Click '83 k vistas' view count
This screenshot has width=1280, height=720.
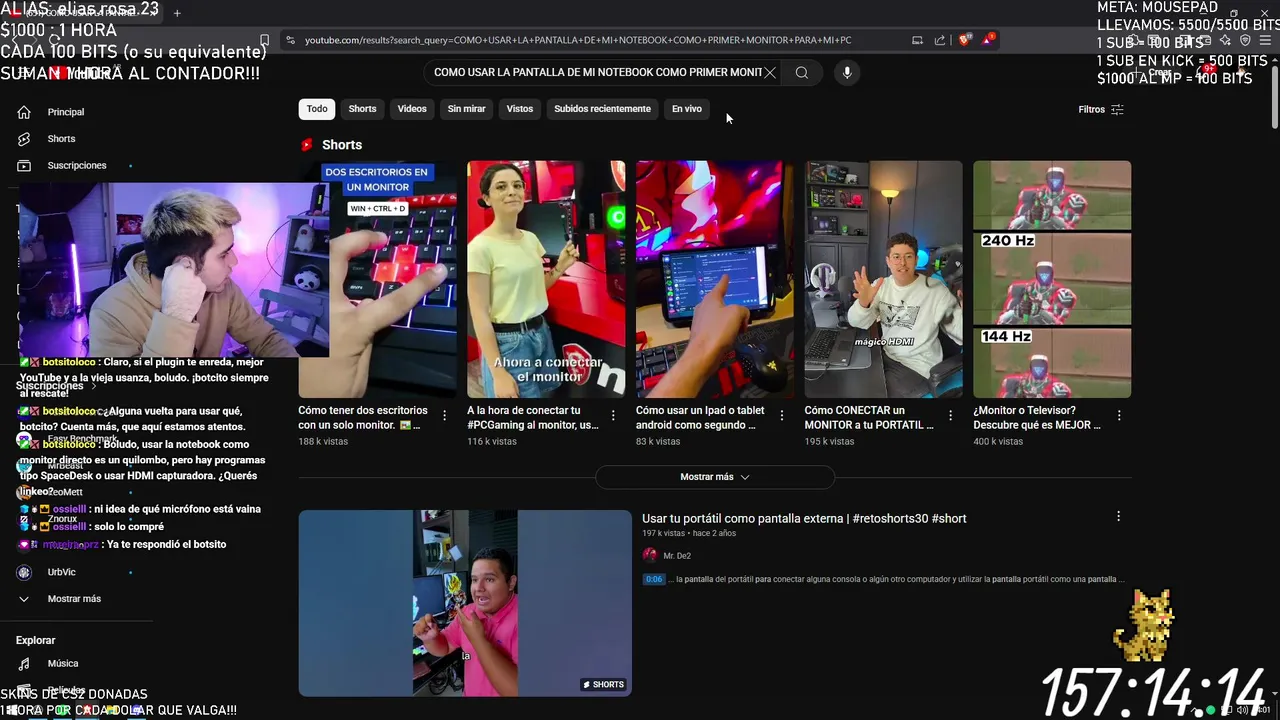point(658,441)
